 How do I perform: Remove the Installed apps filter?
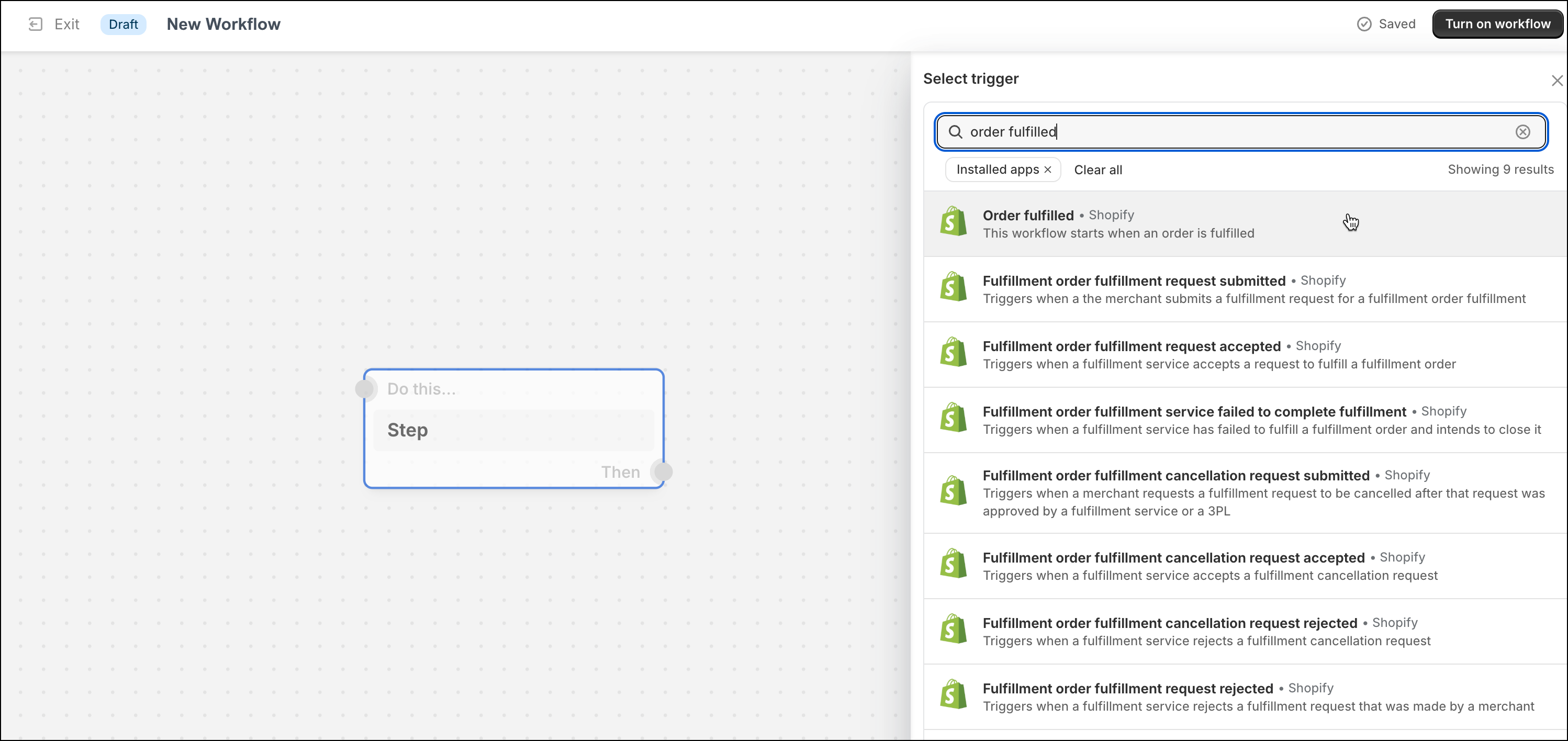(x=1048, y=170)
